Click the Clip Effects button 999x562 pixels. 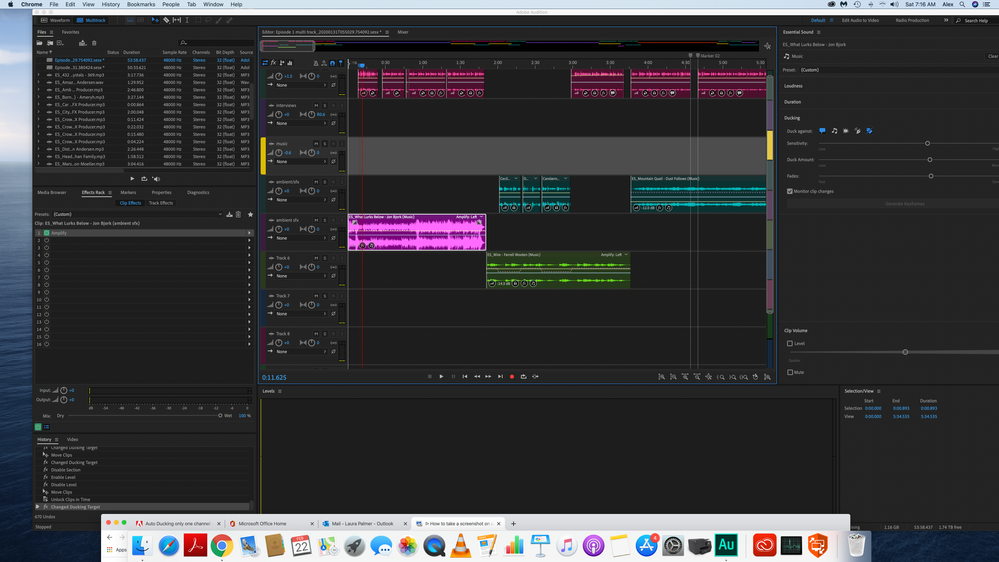point(130,203)
